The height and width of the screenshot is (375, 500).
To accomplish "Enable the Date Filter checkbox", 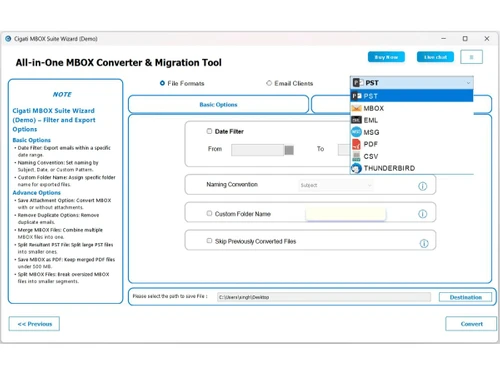I will (209, 131).
